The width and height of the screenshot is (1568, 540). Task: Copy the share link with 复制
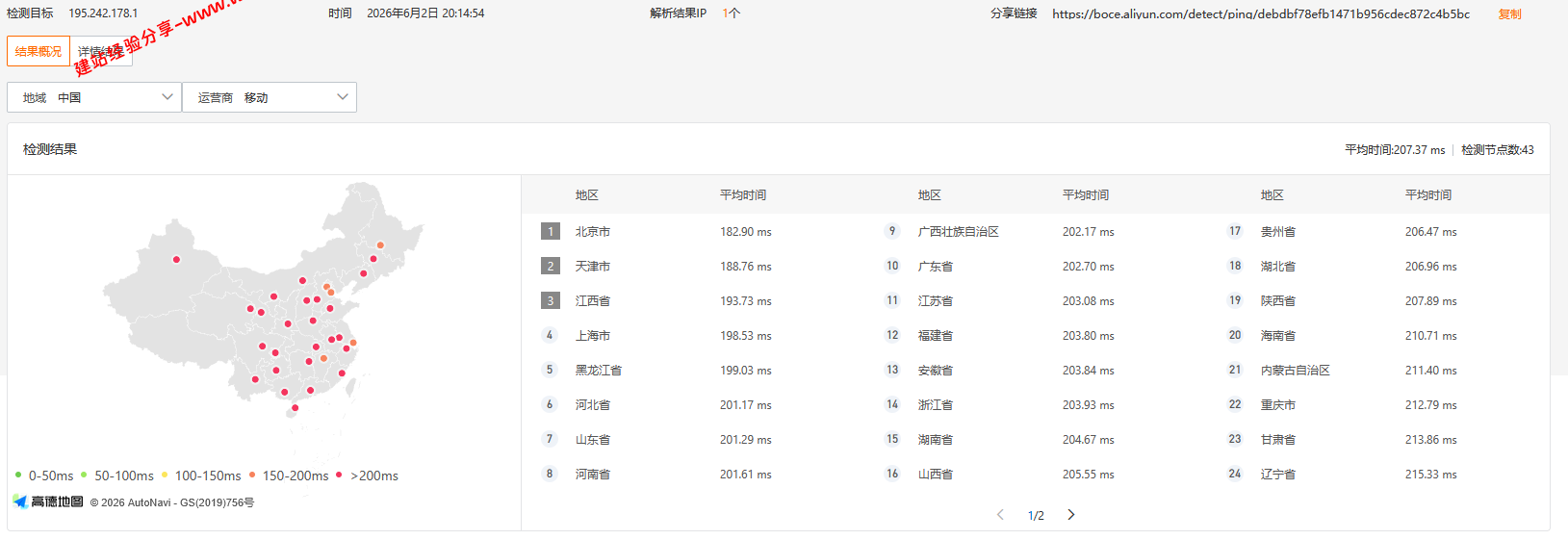[1509, 13]
